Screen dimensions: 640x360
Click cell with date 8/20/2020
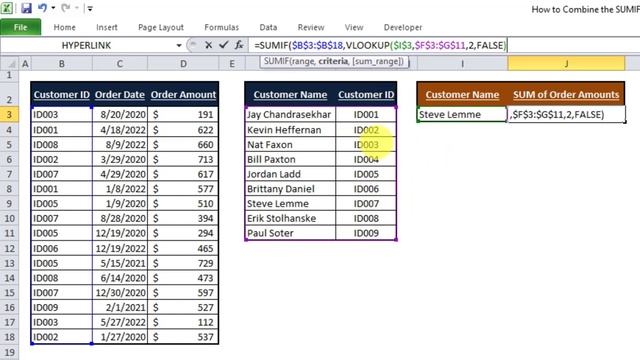[120, 115]
